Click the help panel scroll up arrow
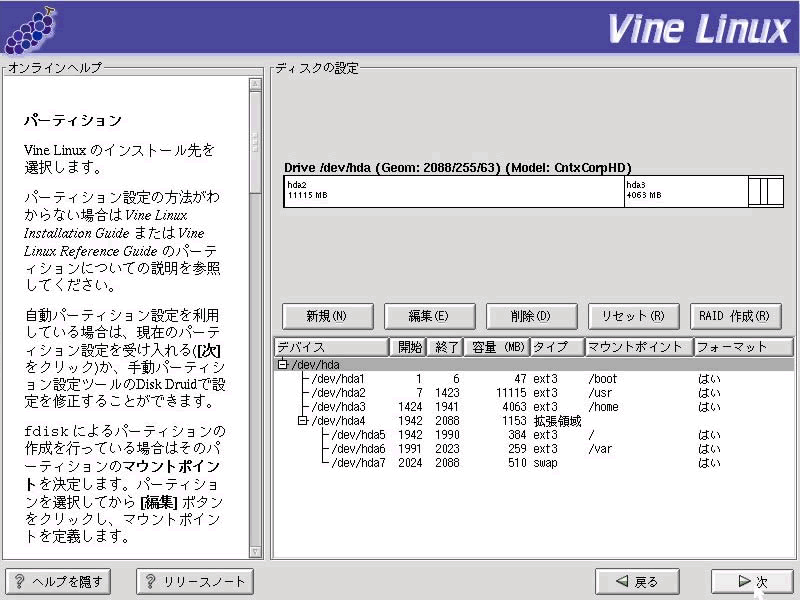Image resolution: width=800 pixels, height=600 pixels. (x=255, y=84)
